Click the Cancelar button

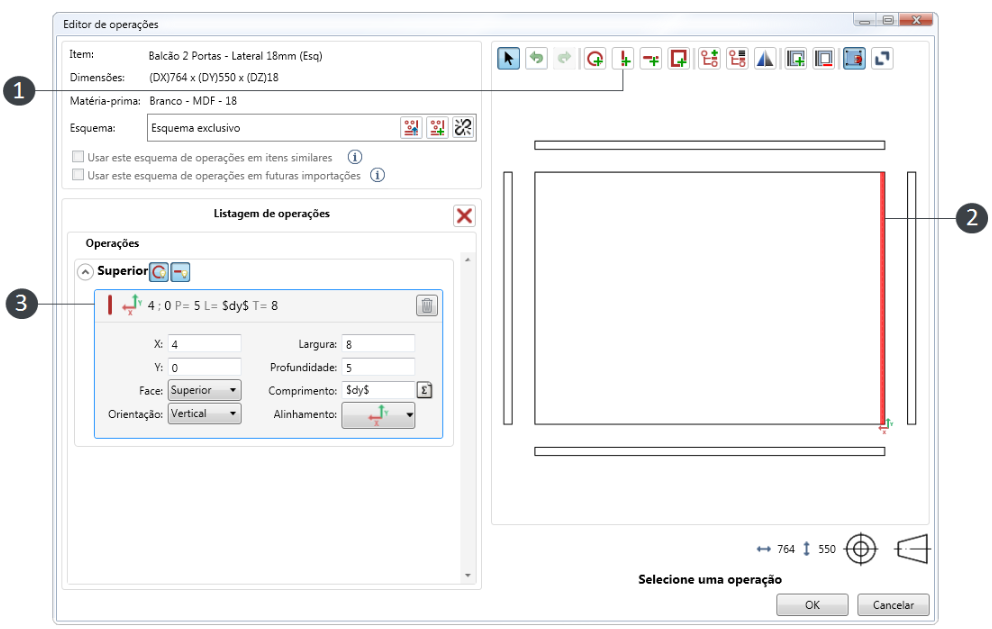coord(893,605)
